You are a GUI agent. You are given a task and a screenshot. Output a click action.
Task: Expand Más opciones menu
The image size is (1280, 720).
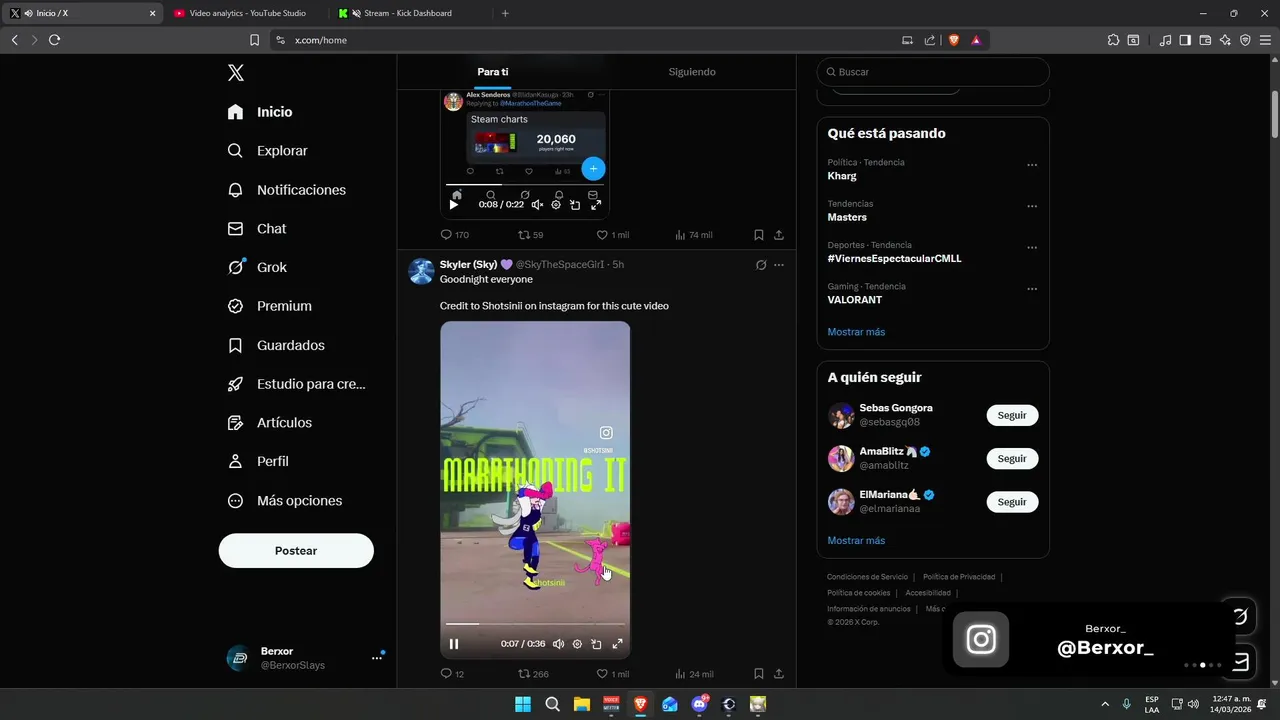285,501
